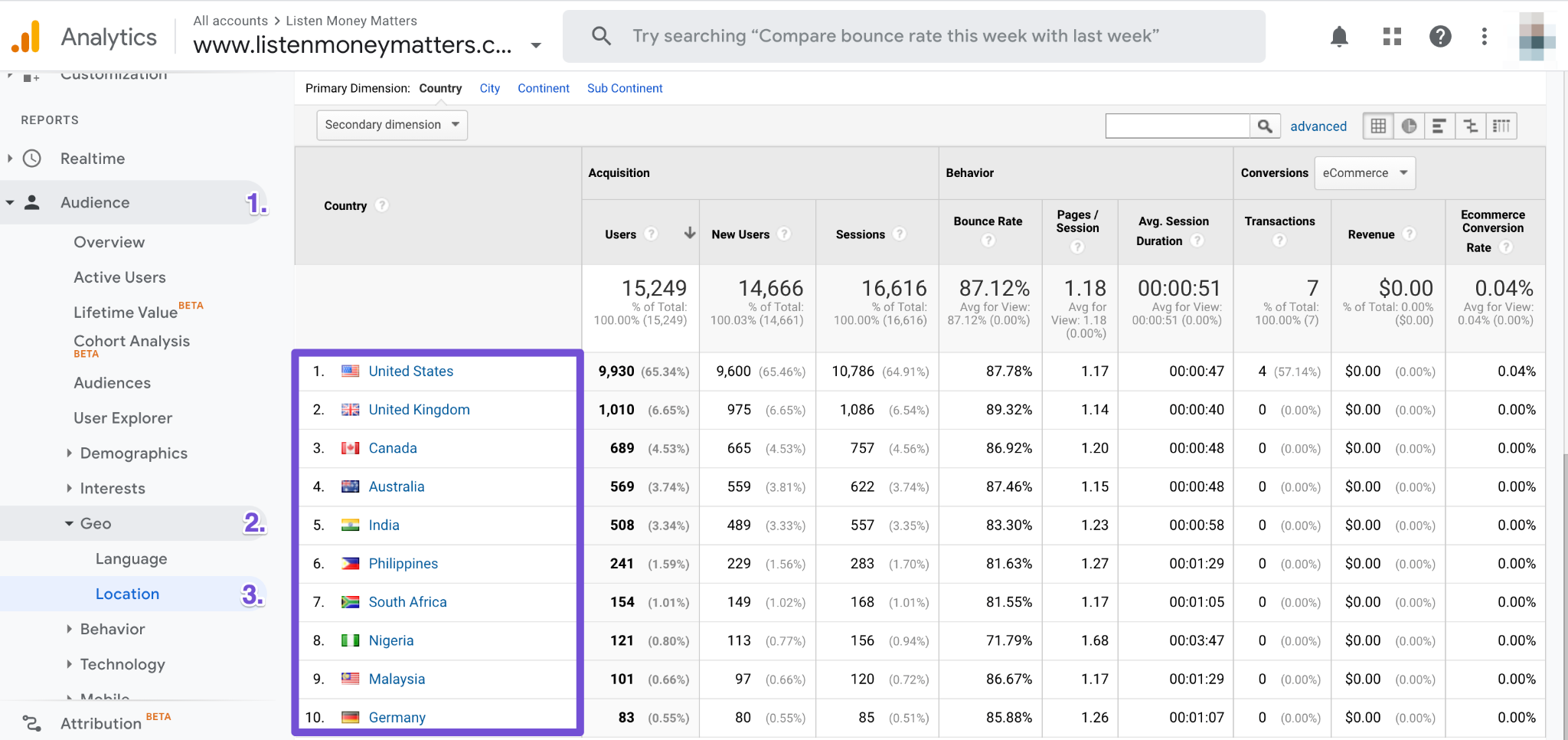Click the help icon next to Sessions
1568x740 pixels.
pyautogui.click(x=900, y=234)
